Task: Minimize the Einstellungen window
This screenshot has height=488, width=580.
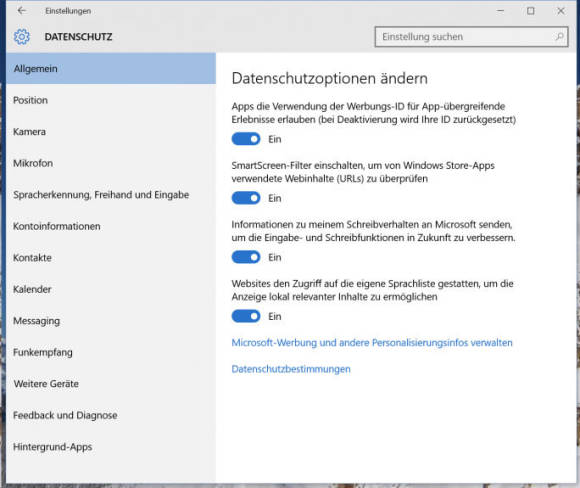Action: [x=500, y=11]
